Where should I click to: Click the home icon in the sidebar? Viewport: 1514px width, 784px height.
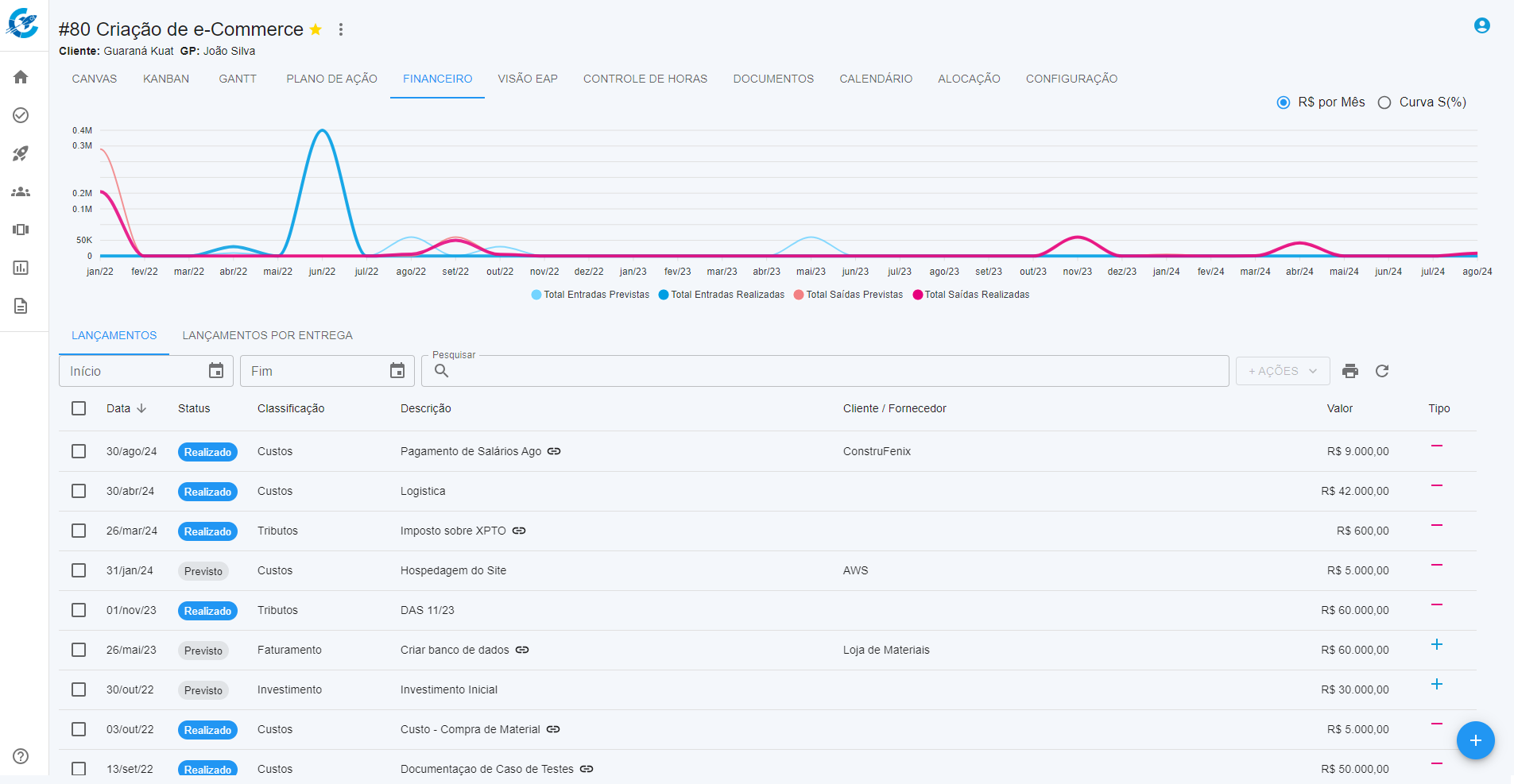pos(21,77)
